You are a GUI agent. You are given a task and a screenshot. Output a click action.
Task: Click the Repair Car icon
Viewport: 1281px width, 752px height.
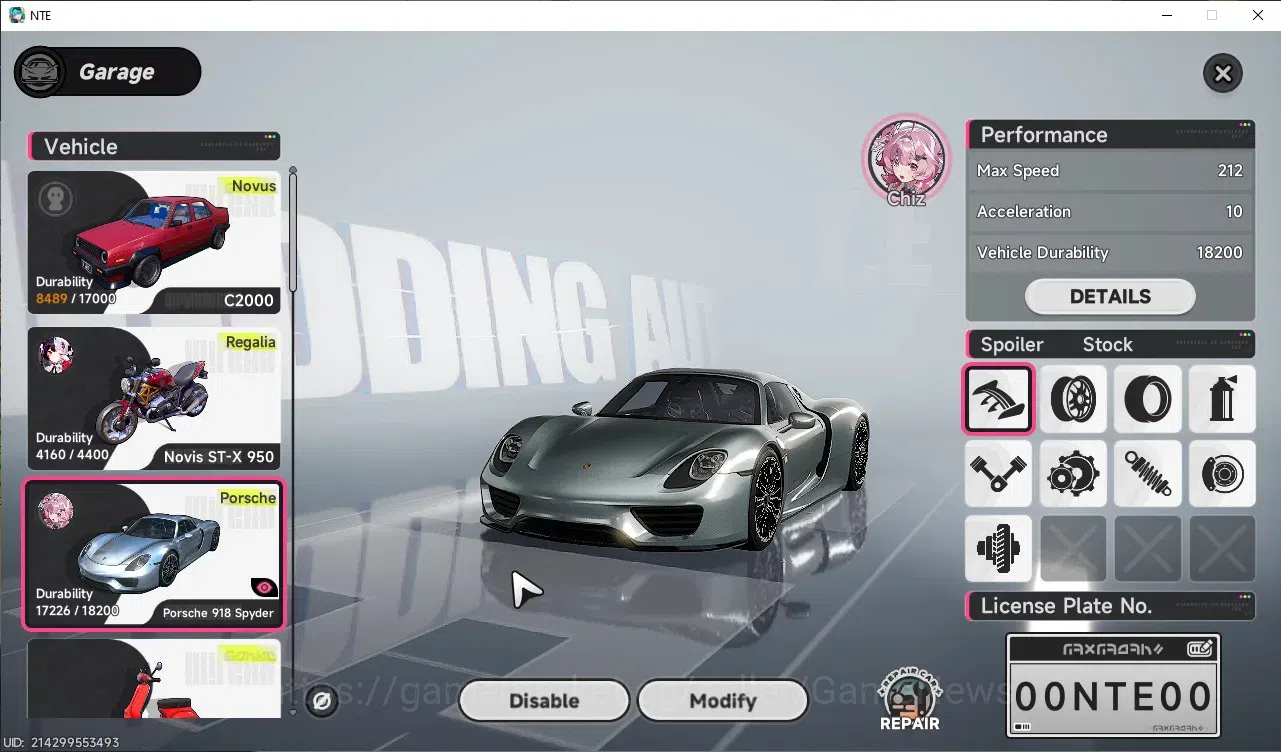[x=909, y=697]
